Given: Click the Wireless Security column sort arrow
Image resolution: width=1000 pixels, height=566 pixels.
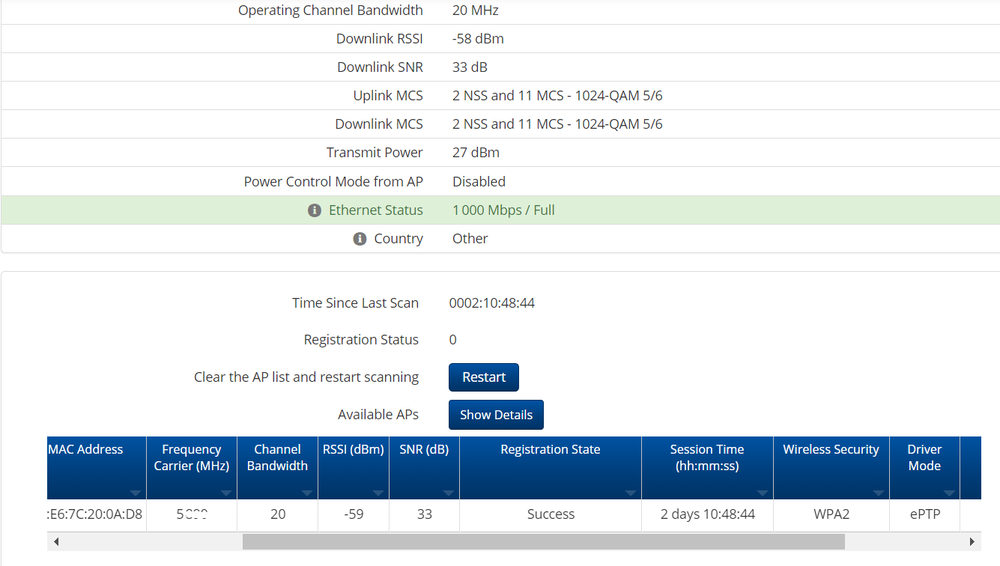Looking at the screenshot, I should [878, 492].
